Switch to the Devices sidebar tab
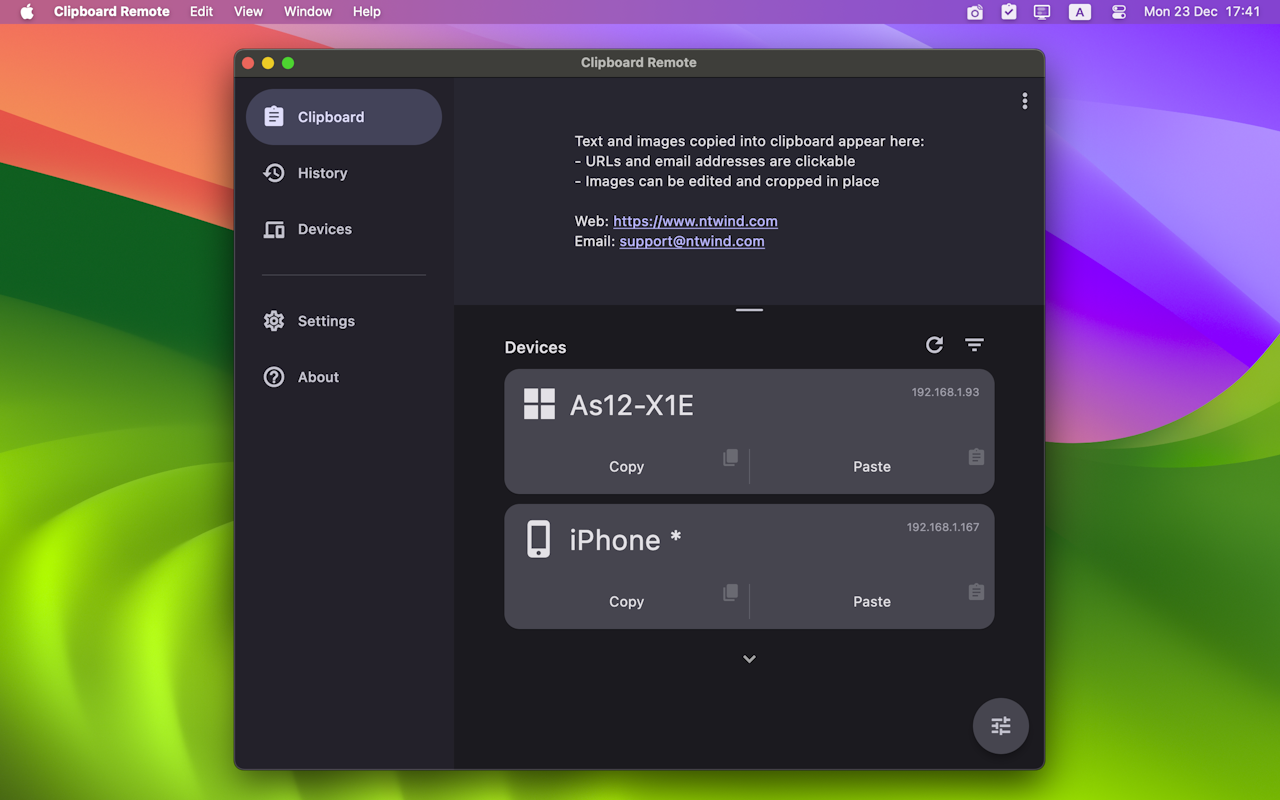The height and width of the screenshot is (800, 1280). tap(324, 229)
